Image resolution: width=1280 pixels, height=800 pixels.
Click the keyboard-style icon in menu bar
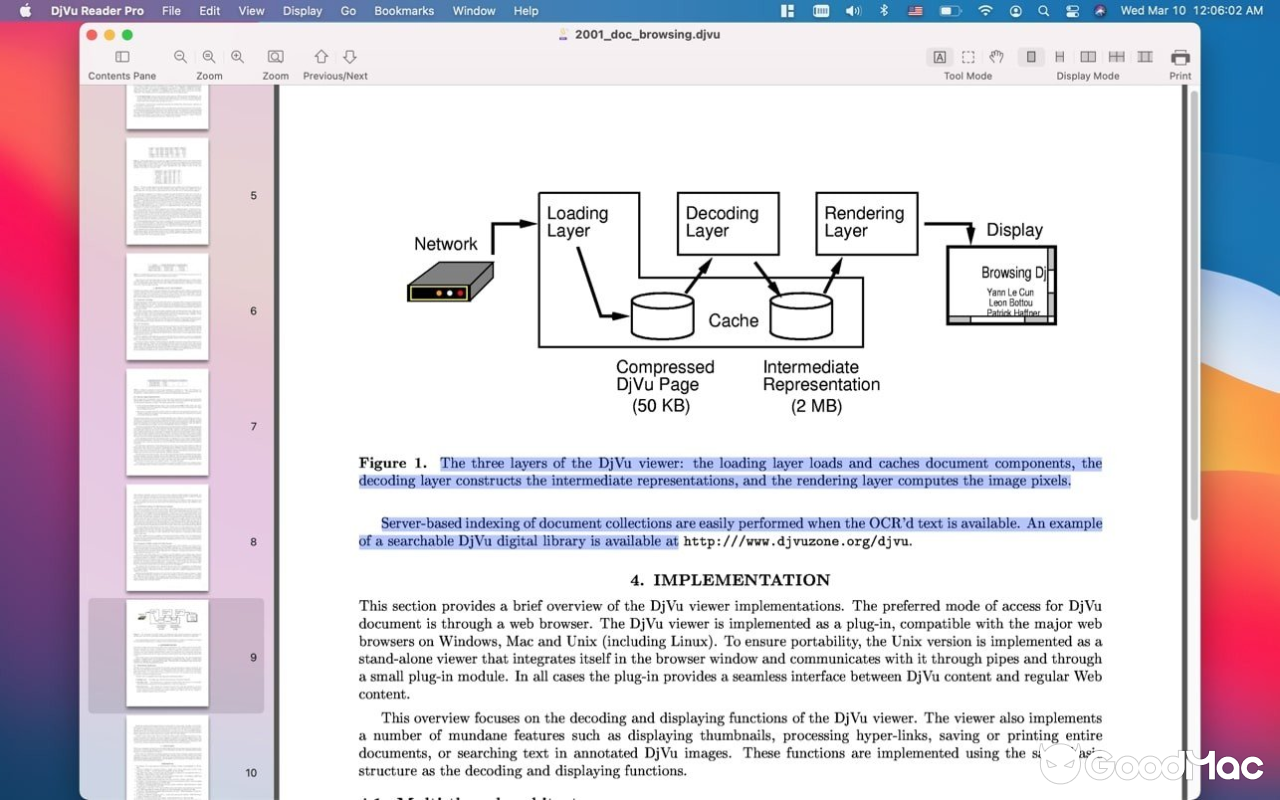[x=821, y=11]
